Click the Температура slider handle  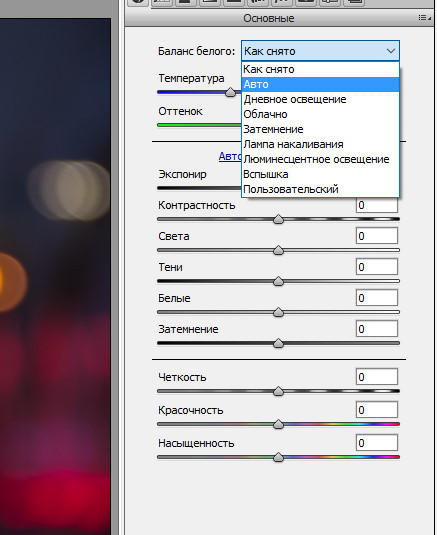tap(231, 92)
